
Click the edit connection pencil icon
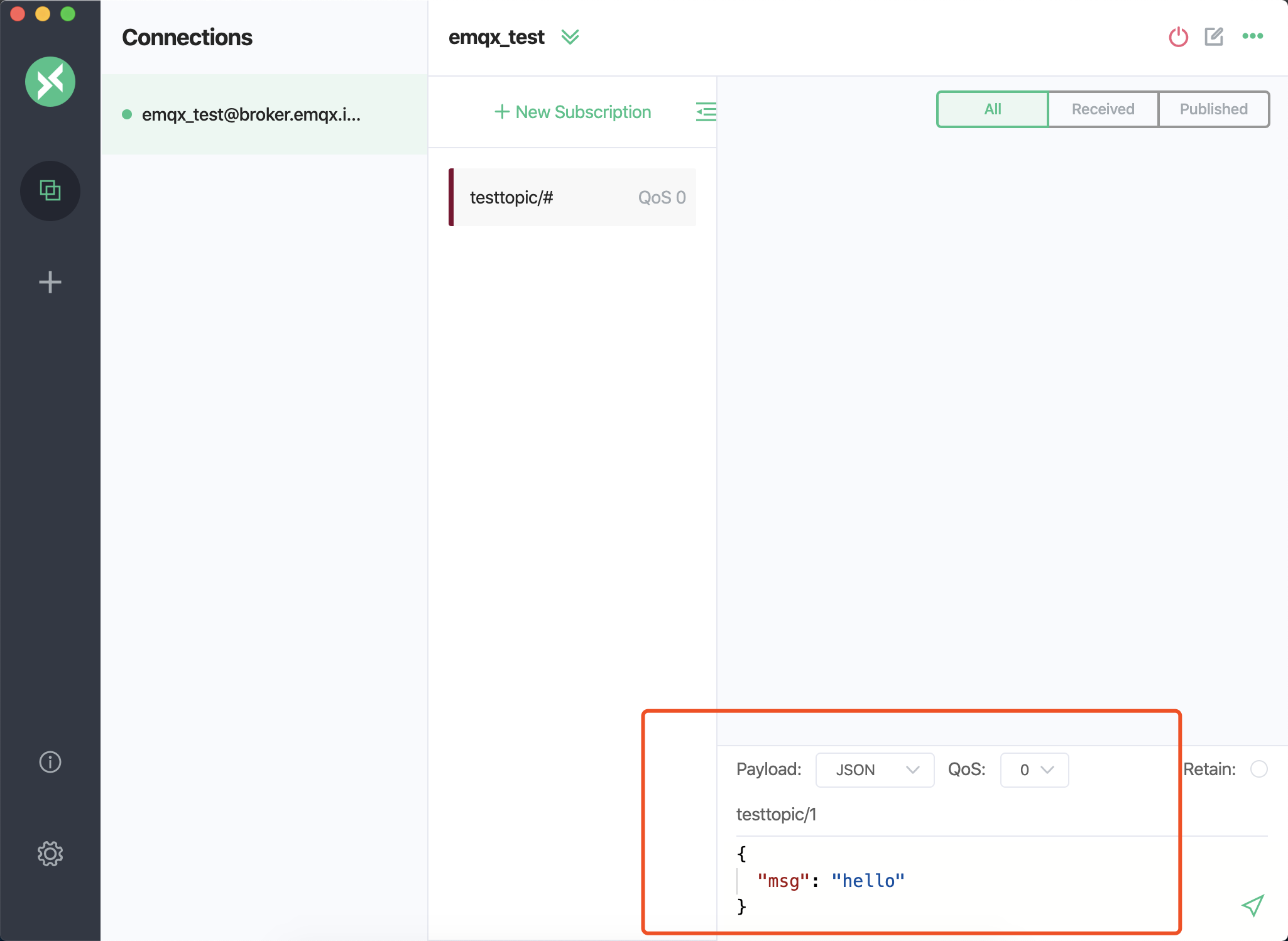[1213, 37]
